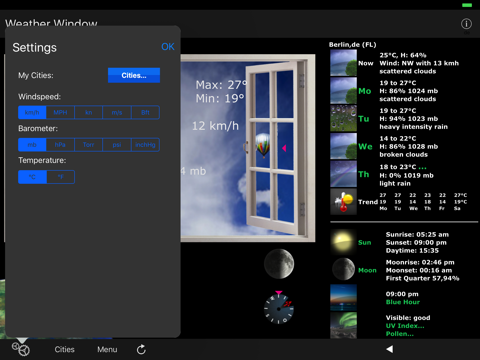Image resolution: width=480 pixels, height=360 pixels.
Task: Tap 'heavy intensity rain' forecast text
Action: coord(414,127)
